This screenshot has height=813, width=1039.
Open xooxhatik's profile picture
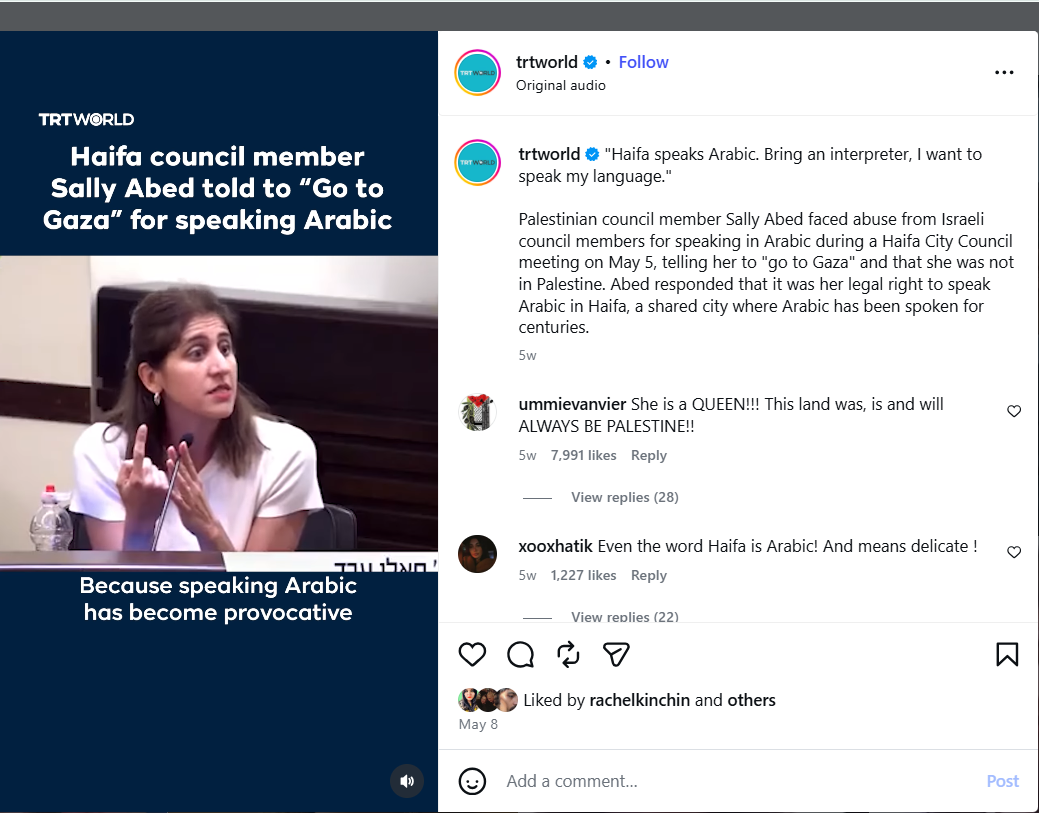[477, 554]
